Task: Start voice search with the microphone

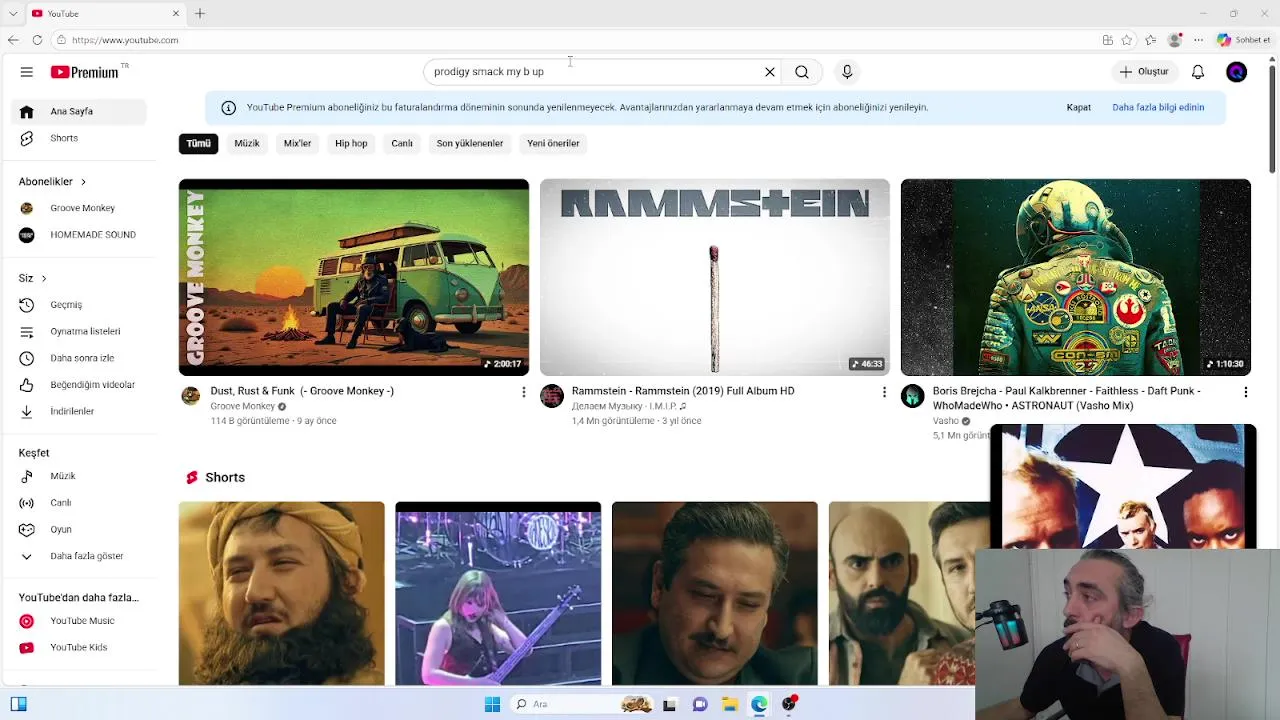Action: [847, 72]
